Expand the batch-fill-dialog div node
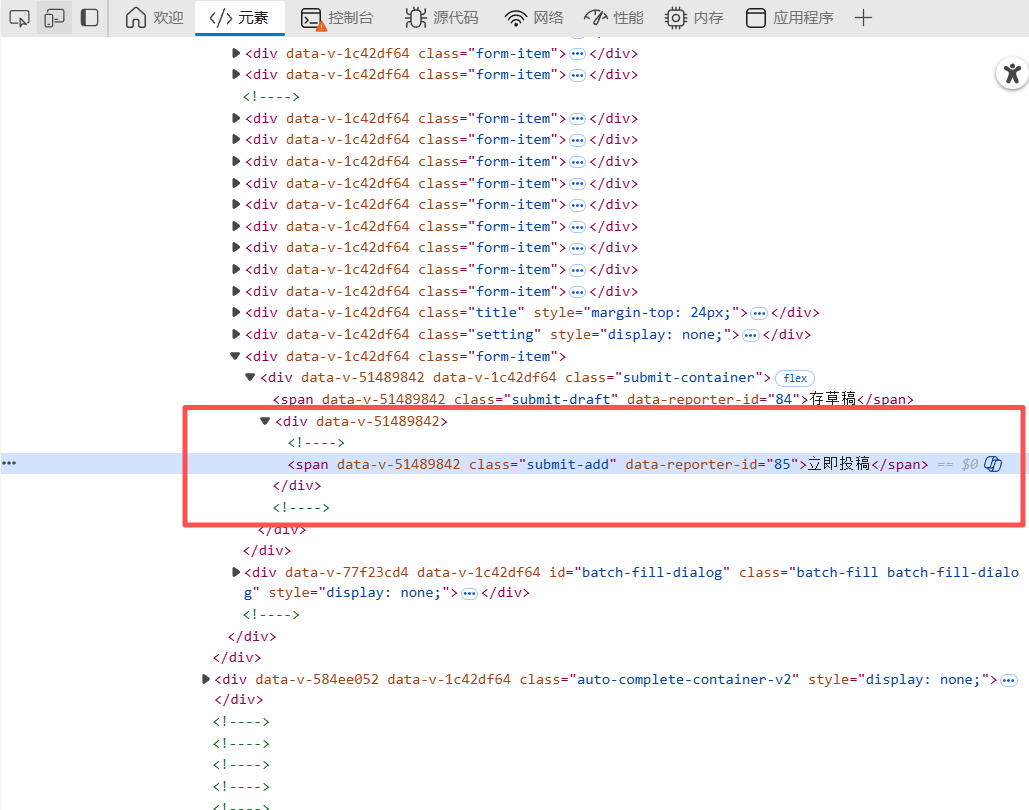Image resolution: width=1029 pixels, height=810 pixels. click(x=236, y=572)
